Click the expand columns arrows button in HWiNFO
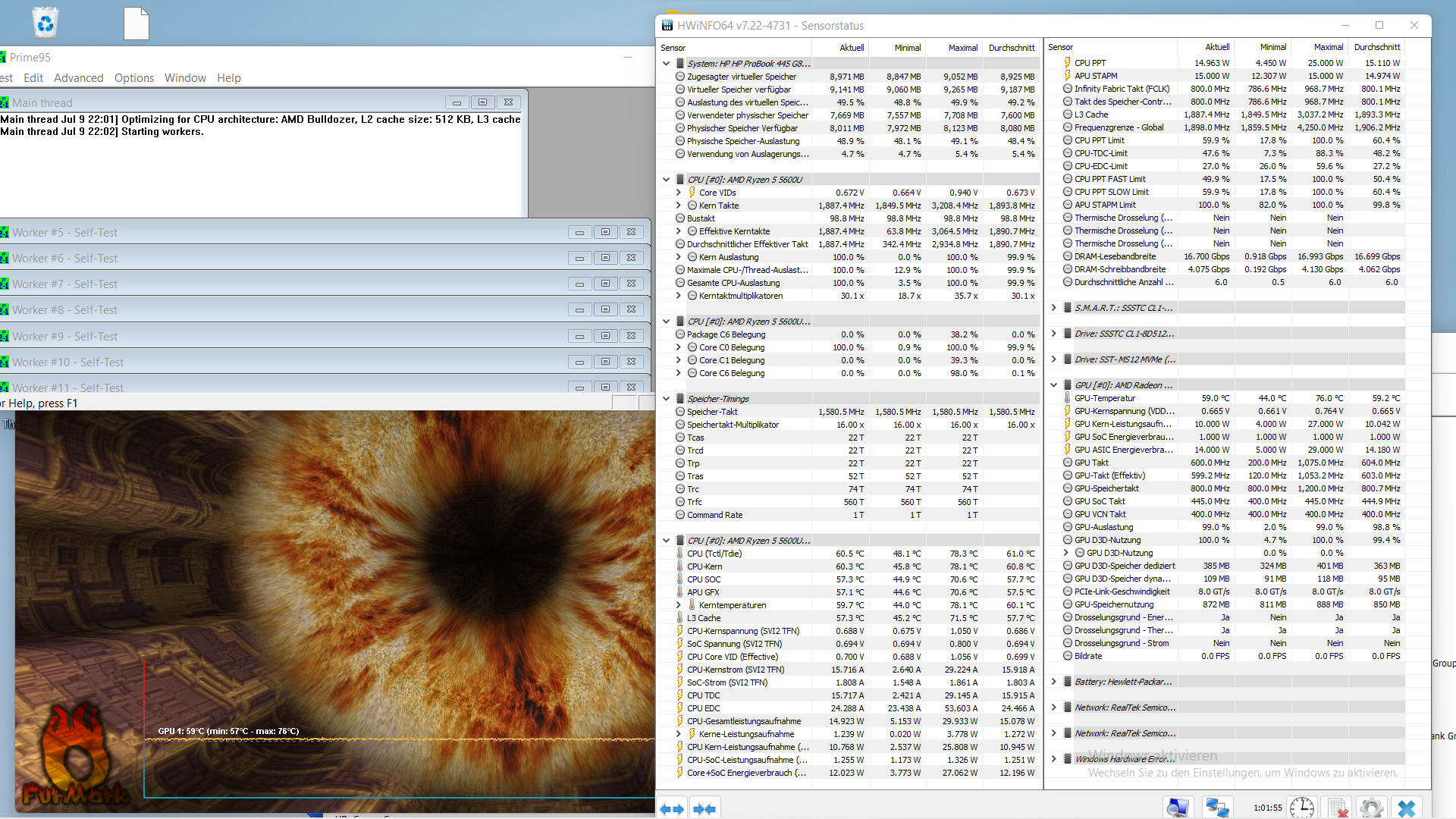Image resolution: width=1456 pixels, height=819 pixels. point(672,809)
